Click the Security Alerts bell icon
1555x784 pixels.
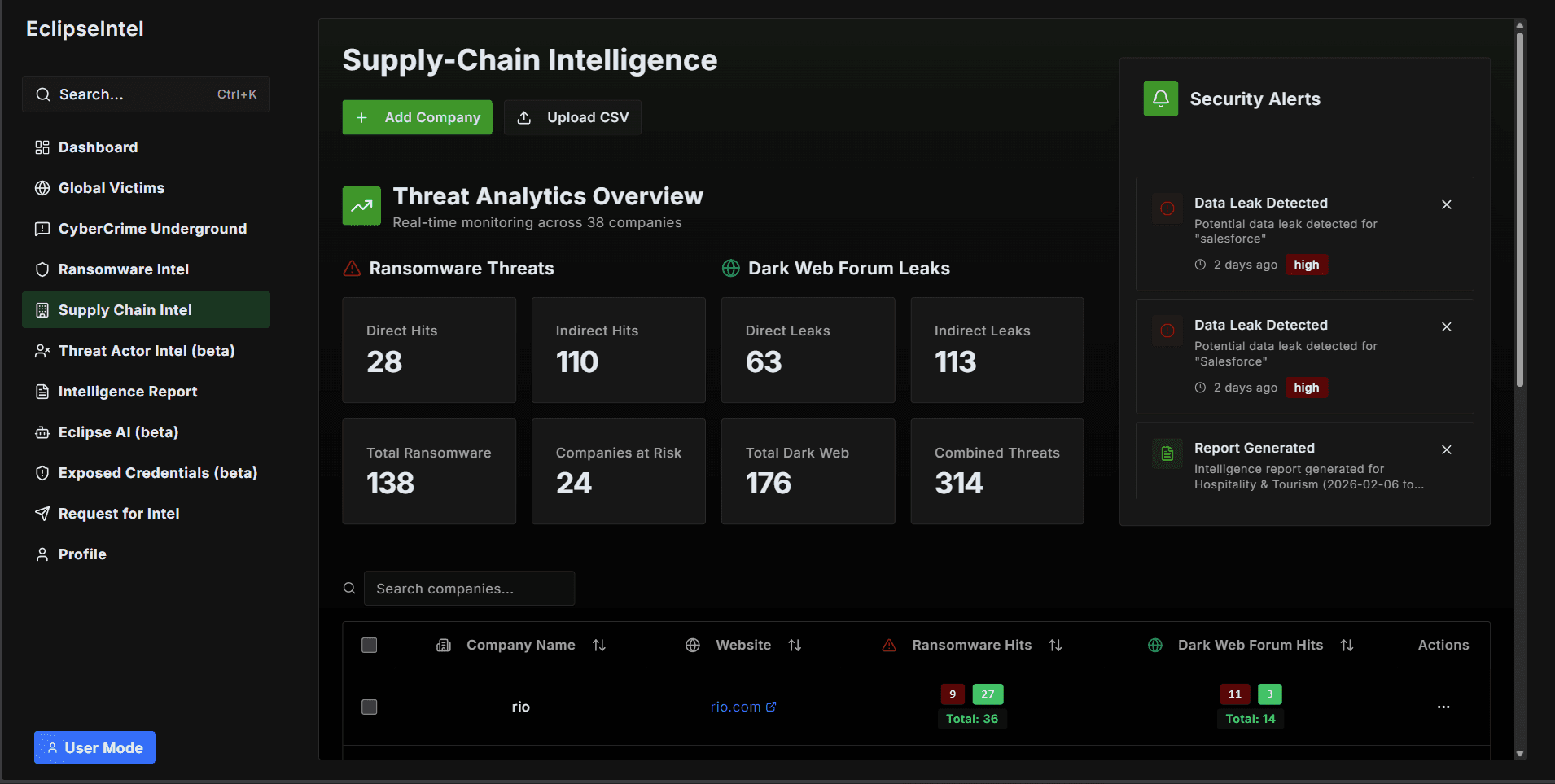(1161, 98)
